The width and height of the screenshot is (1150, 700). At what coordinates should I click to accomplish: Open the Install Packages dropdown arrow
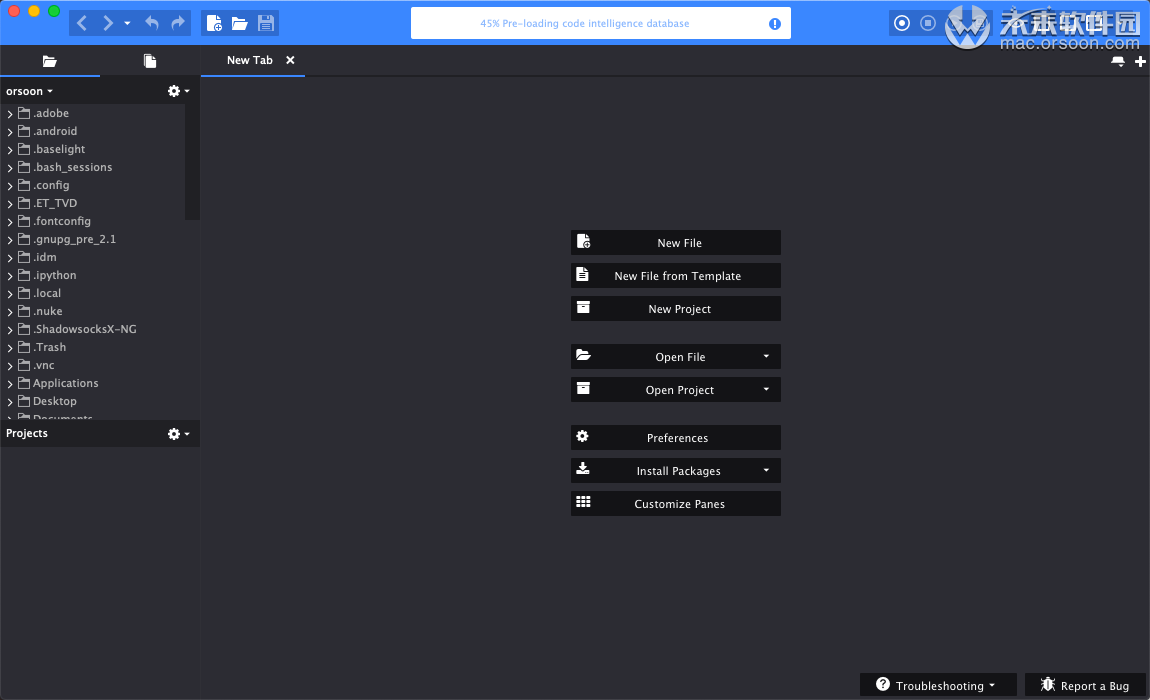pyautogui.click(x=766, y=470)
